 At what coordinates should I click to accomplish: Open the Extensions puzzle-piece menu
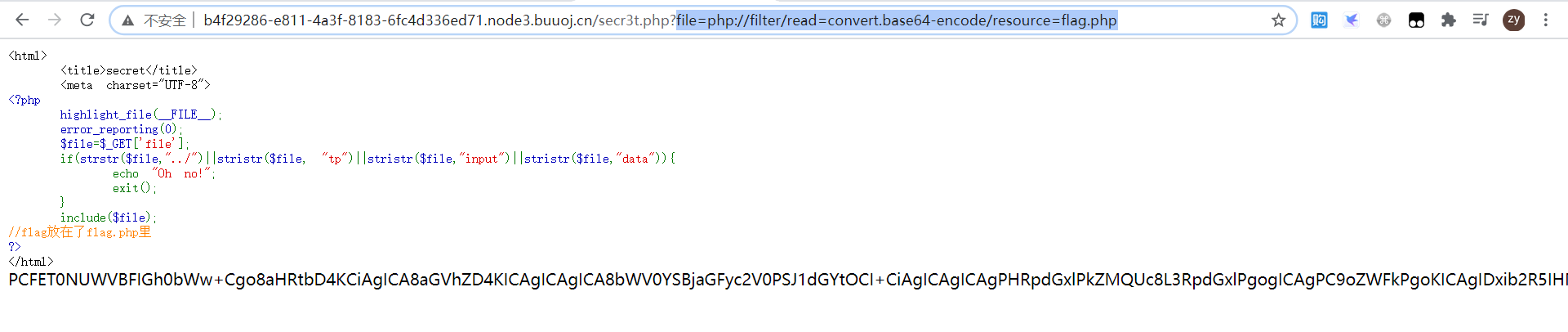click(x=1448, y=20)
